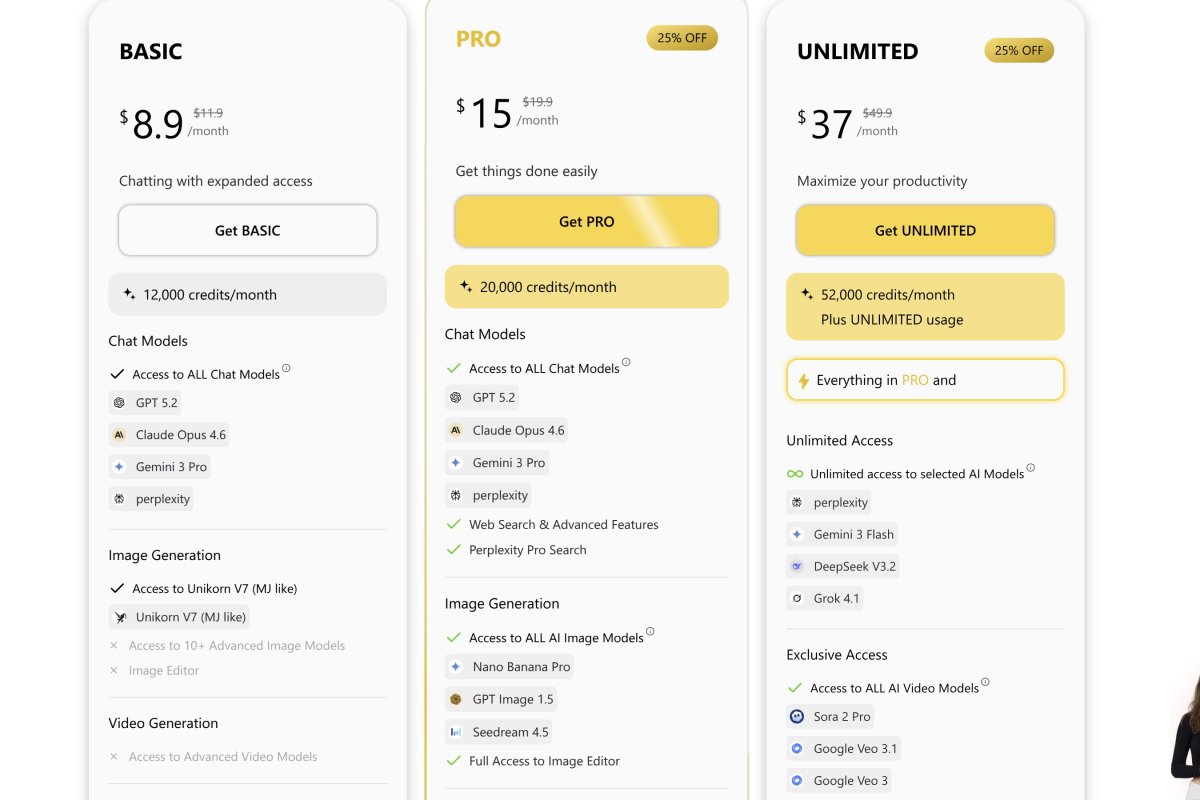This screenshot has height=800, width=1200.
Task: Click info icon next to Access to ALL AI Video Models
Action: [985, 682]
